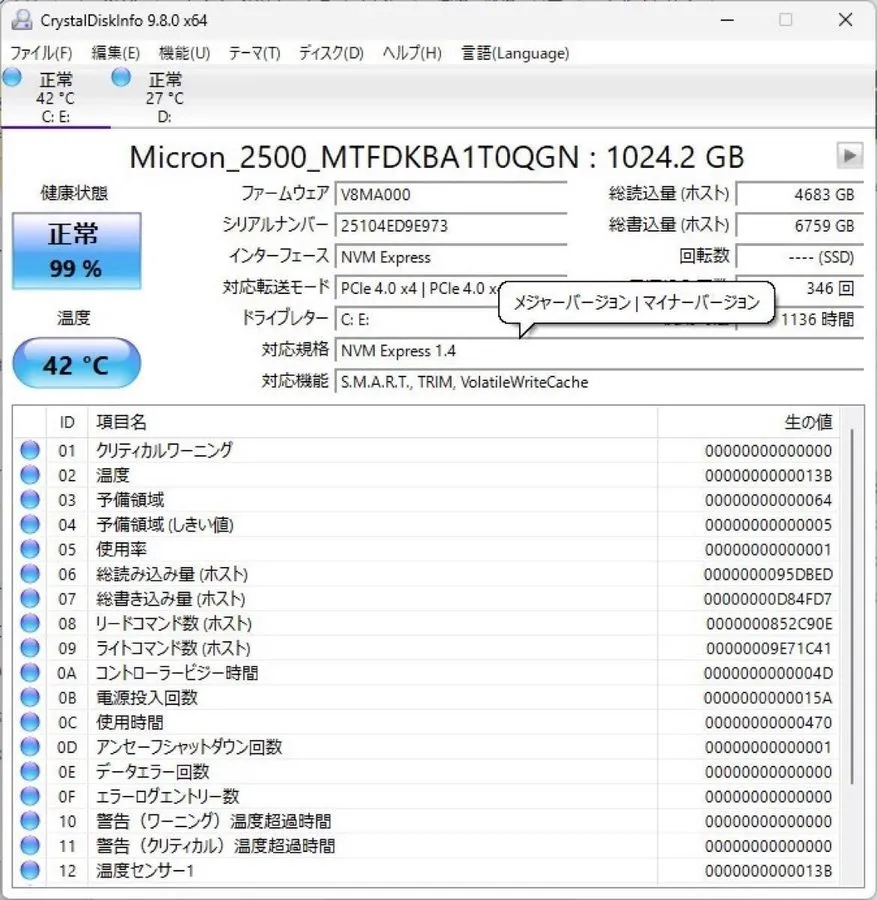Image resolution: width=877 pixels, height=900 pixels.
Task: Minimize the CrystalDiskInfo window
Action: point(727,20)
